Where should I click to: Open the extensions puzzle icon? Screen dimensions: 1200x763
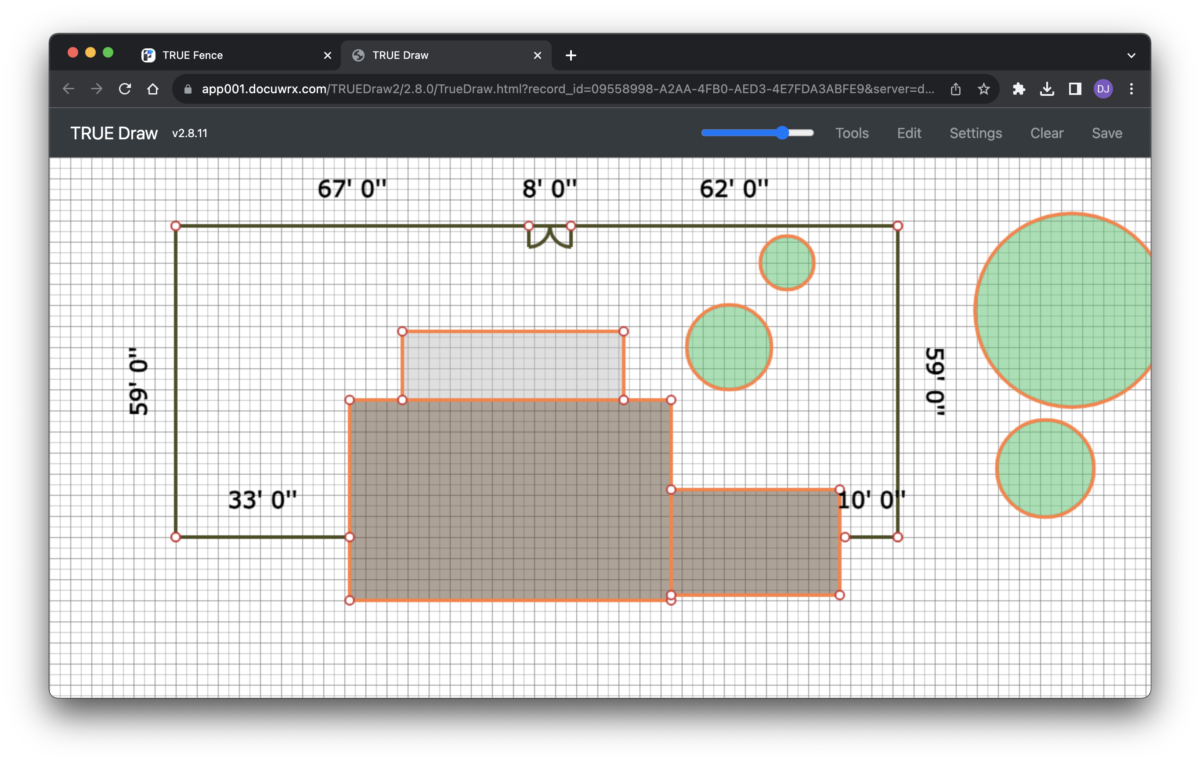(1019, 89)
